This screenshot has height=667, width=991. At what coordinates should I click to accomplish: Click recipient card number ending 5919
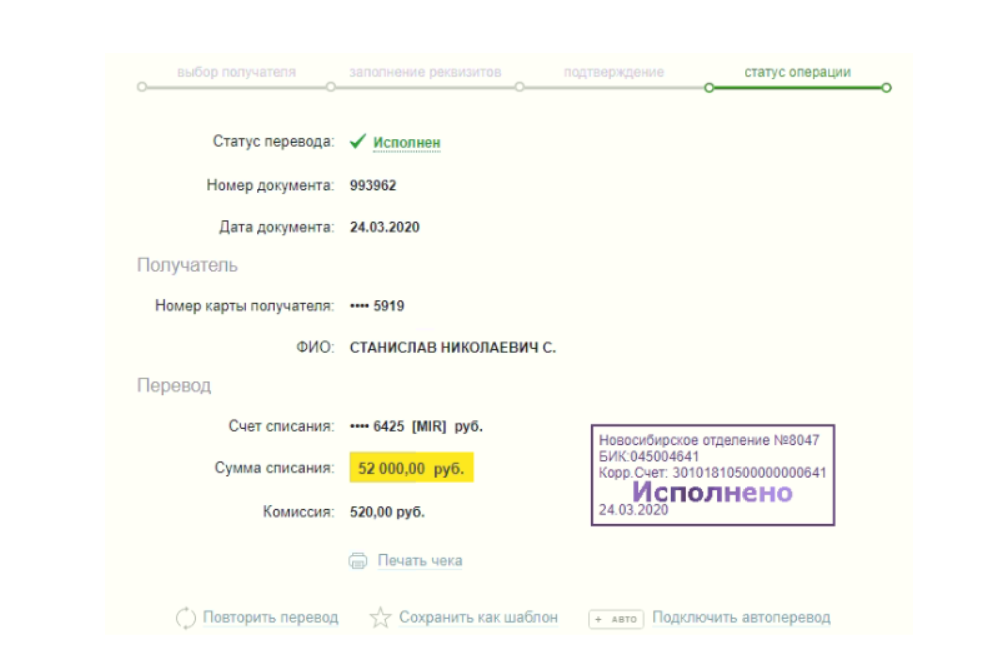[x=377, y=306]
